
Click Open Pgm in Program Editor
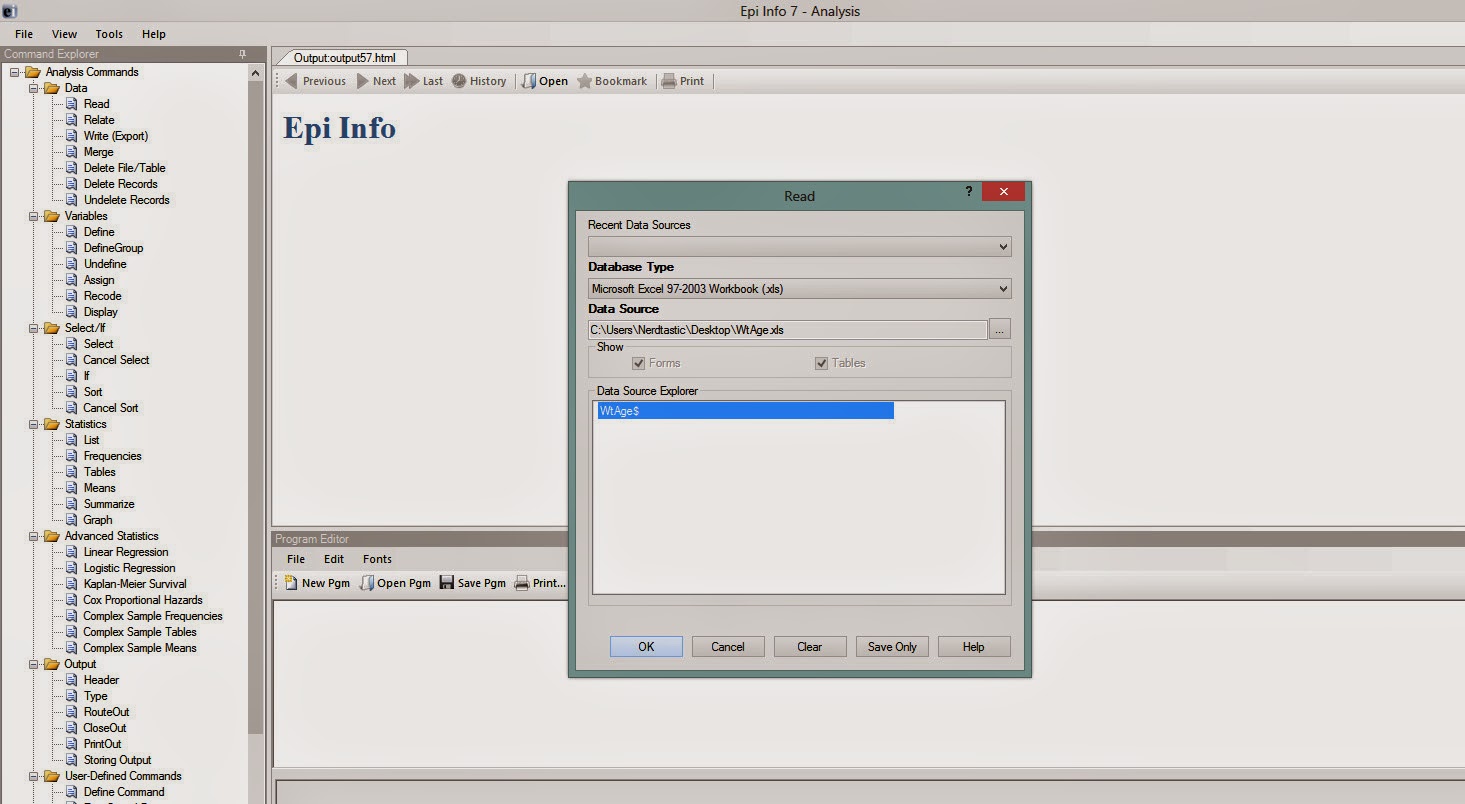[395, 583]
